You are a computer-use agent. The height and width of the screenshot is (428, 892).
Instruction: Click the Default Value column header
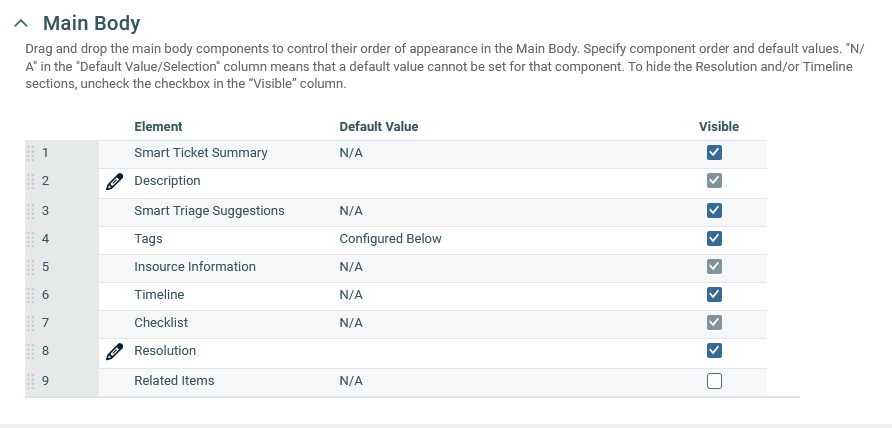[x=378, y=127]
